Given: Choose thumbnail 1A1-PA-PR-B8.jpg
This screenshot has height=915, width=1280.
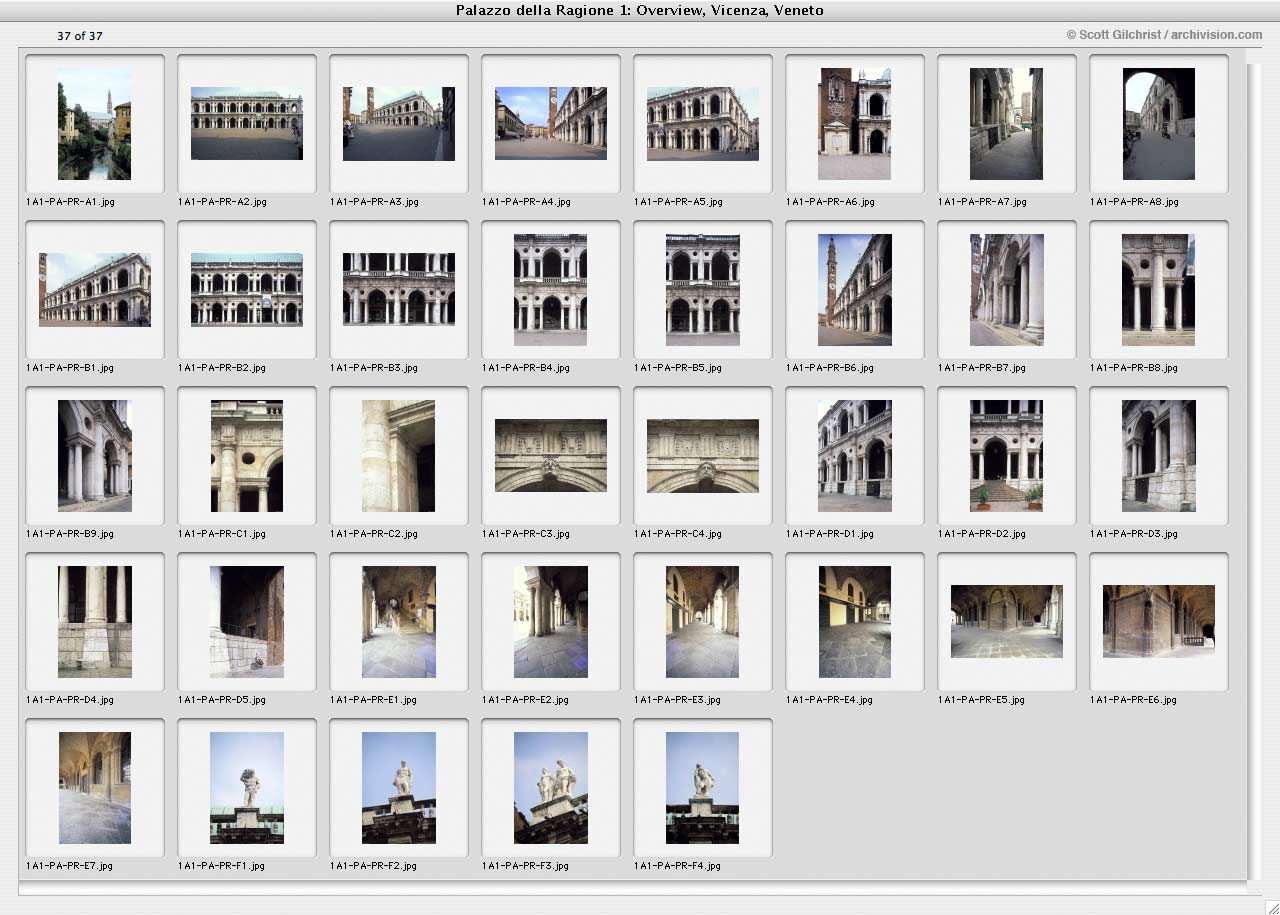Looking at the screenshot, I should pyautogui.click(x=1159, y=290).
